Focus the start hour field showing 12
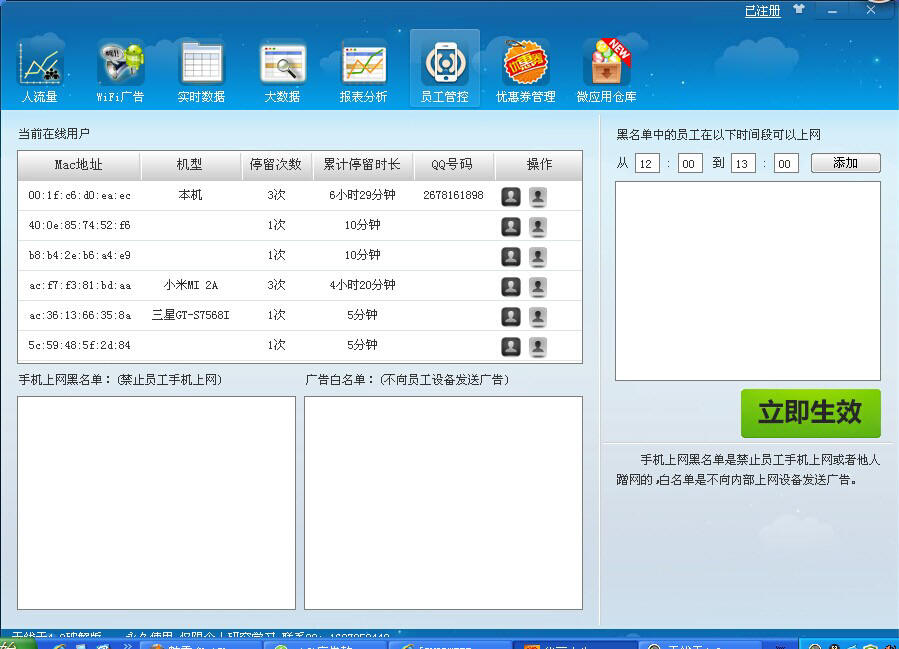 (647, 163)
